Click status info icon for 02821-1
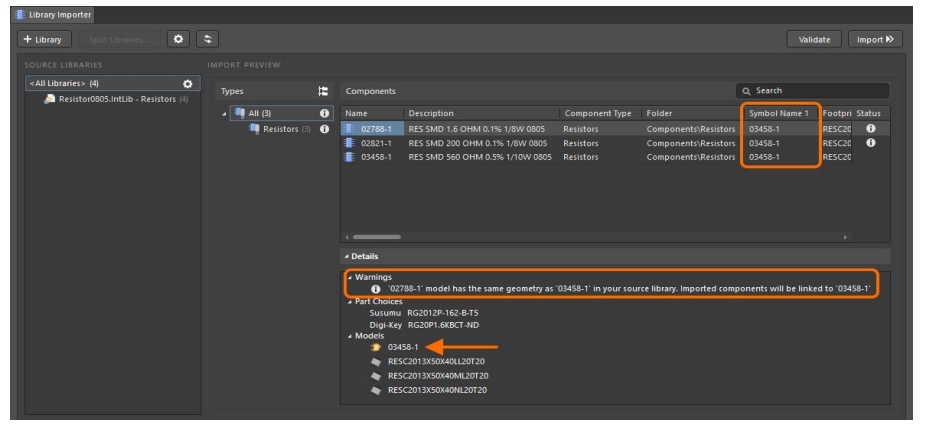 (871, 143)
